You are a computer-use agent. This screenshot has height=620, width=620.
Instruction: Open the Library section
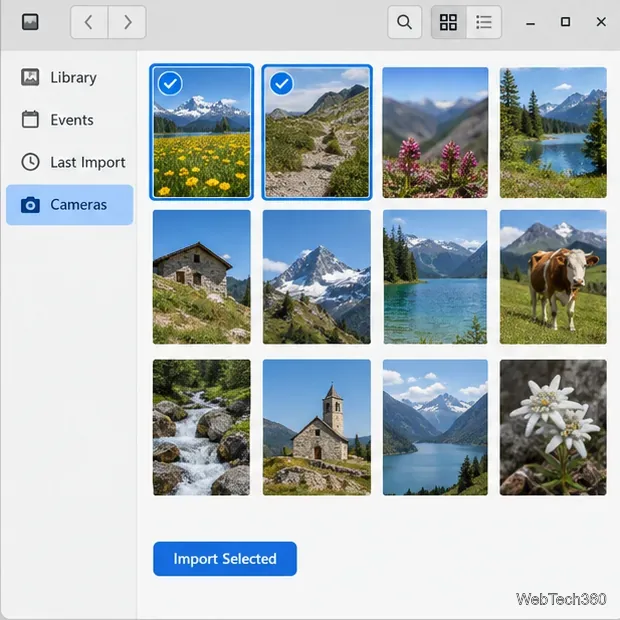70,77
